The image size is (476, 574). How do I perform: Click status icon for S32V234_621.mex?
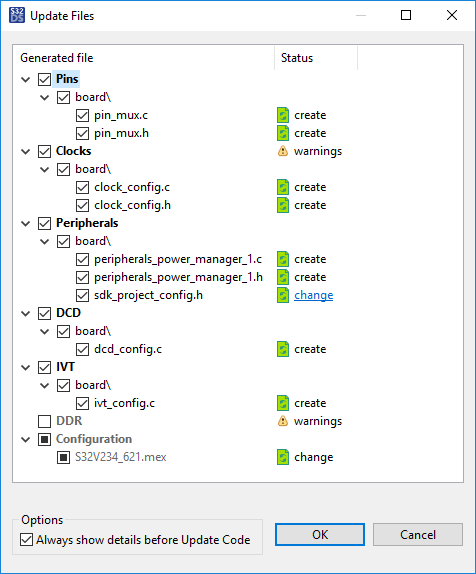click(283, 457)
